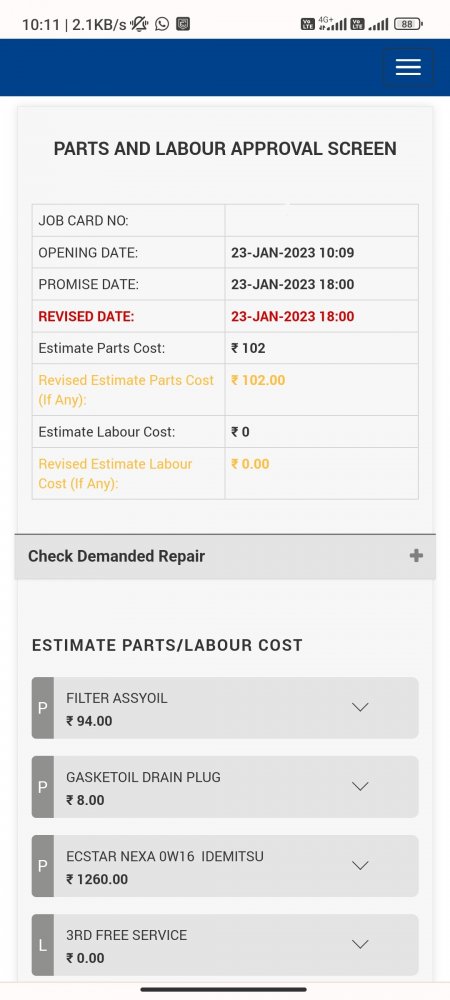Select the FILTER ASSYOIL ₹ 94.00 item
The image size is (450, 1000).
click(x=225, y=708)
